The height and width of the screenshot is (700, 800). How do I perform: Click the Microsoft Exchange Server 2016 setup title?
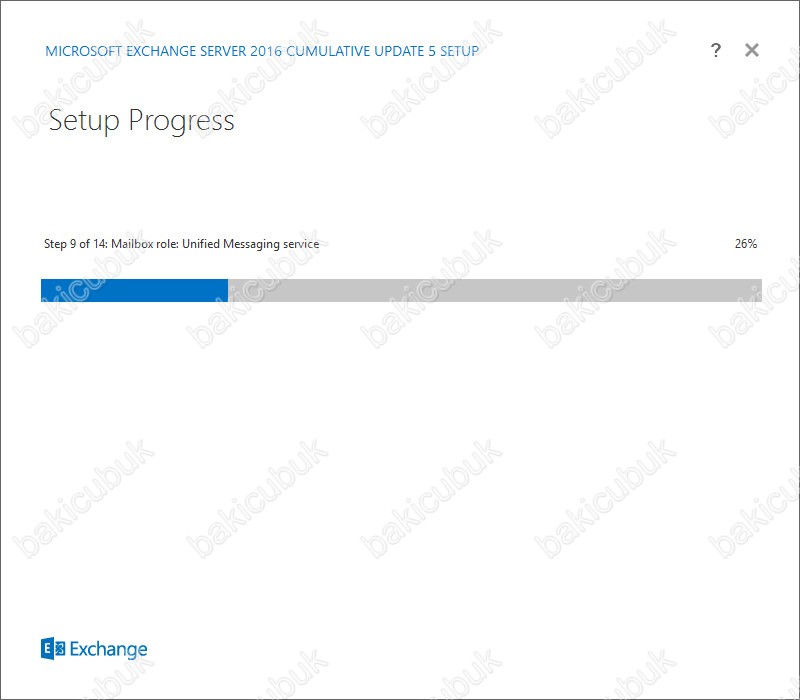262,51
